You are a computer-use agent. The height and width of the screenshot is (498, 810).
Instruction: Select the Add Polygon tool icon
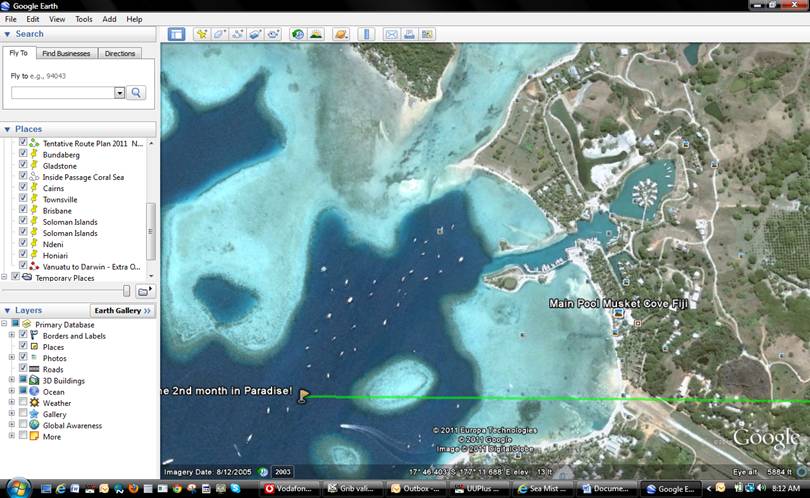(219, 35)
